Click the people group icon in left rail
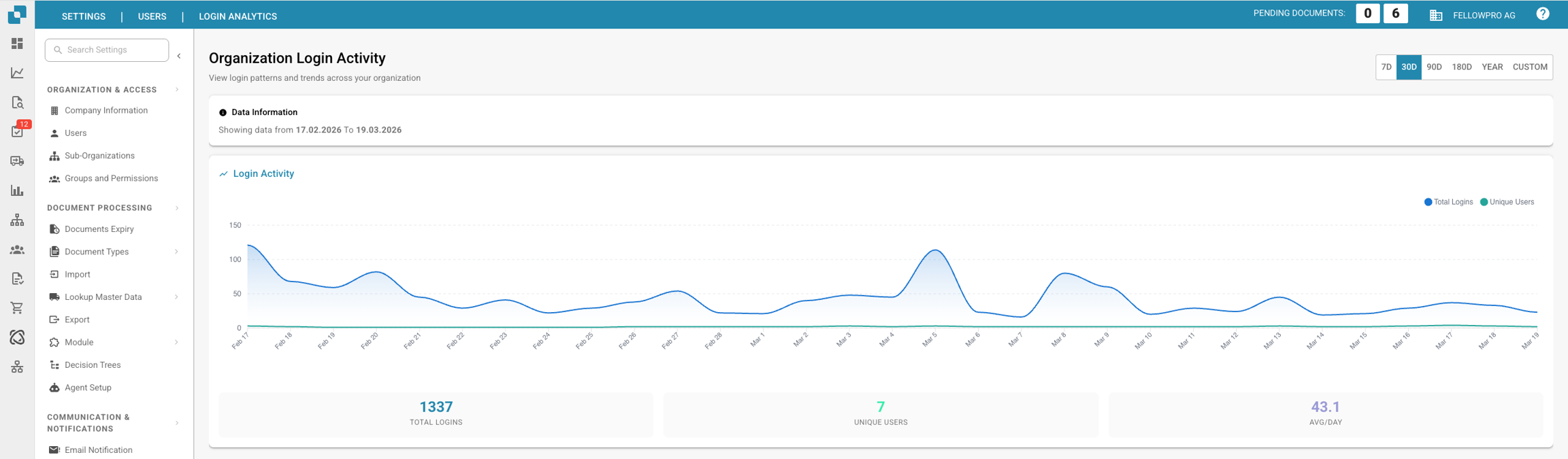The width and height of the screenshot is (1568, 459). (x=17, y=250)
